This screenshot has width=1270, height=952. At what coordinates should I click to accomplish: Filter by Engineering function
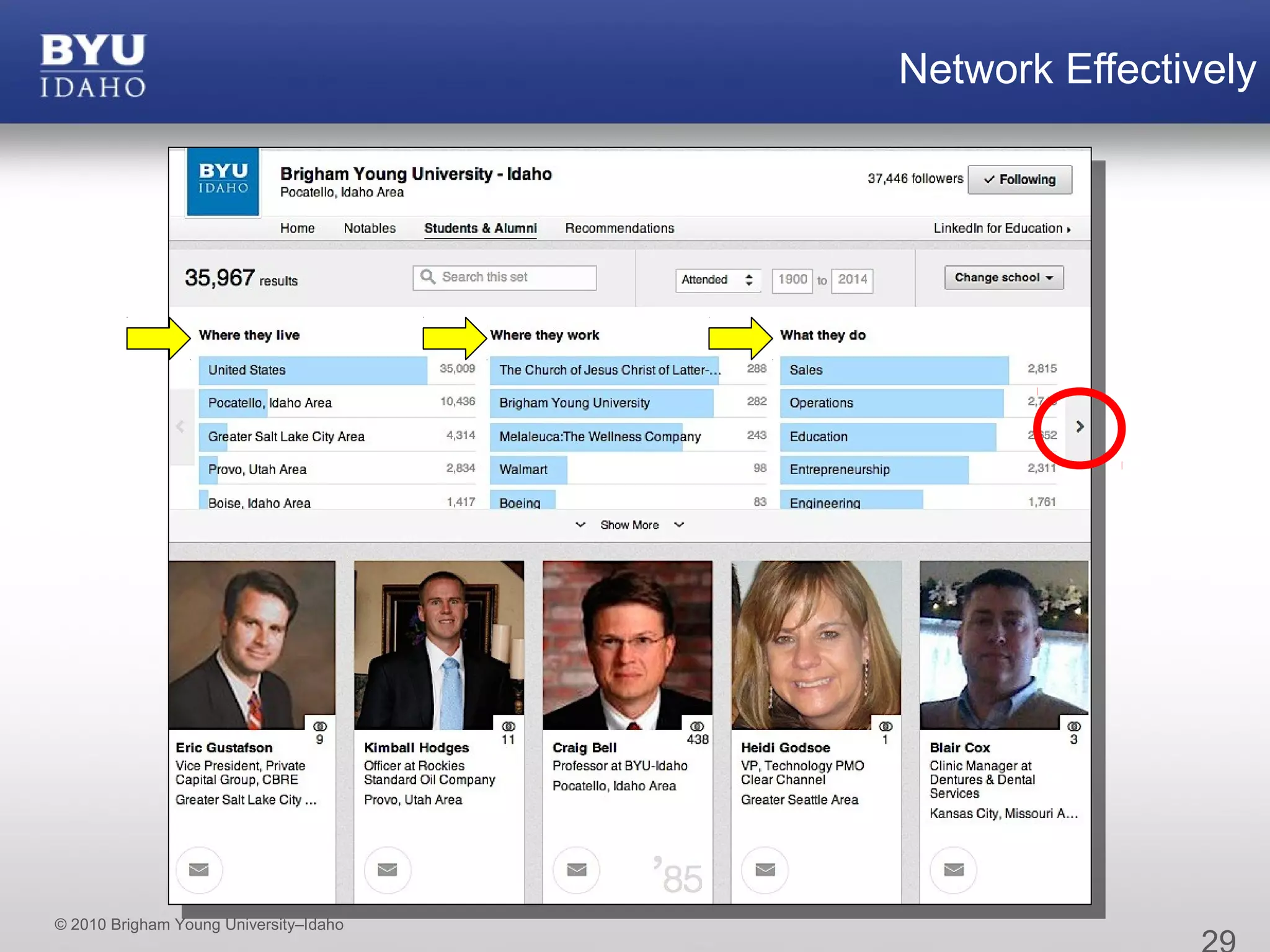(919, 500)
